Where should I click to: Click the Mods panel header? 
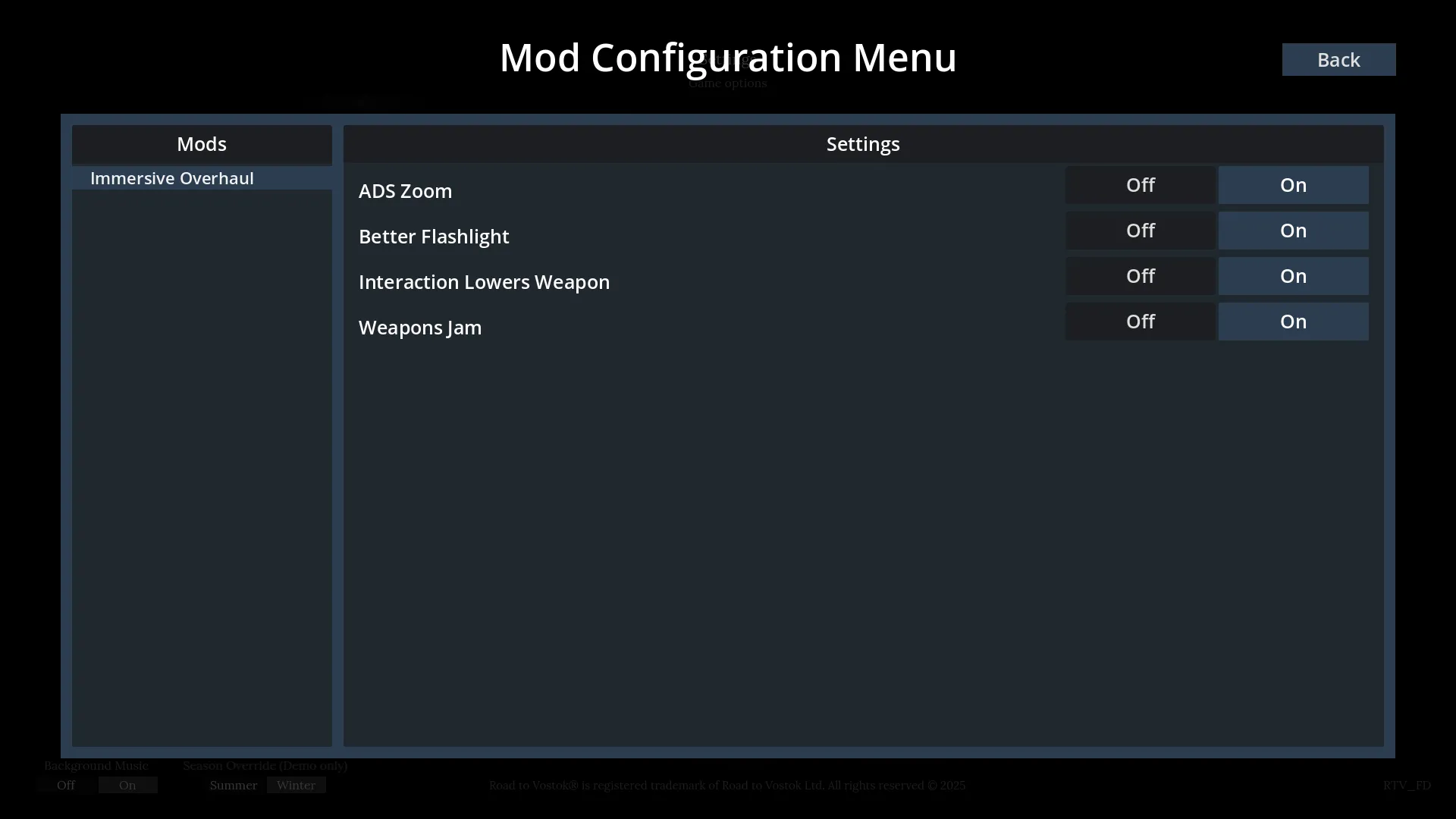[202, 144]
